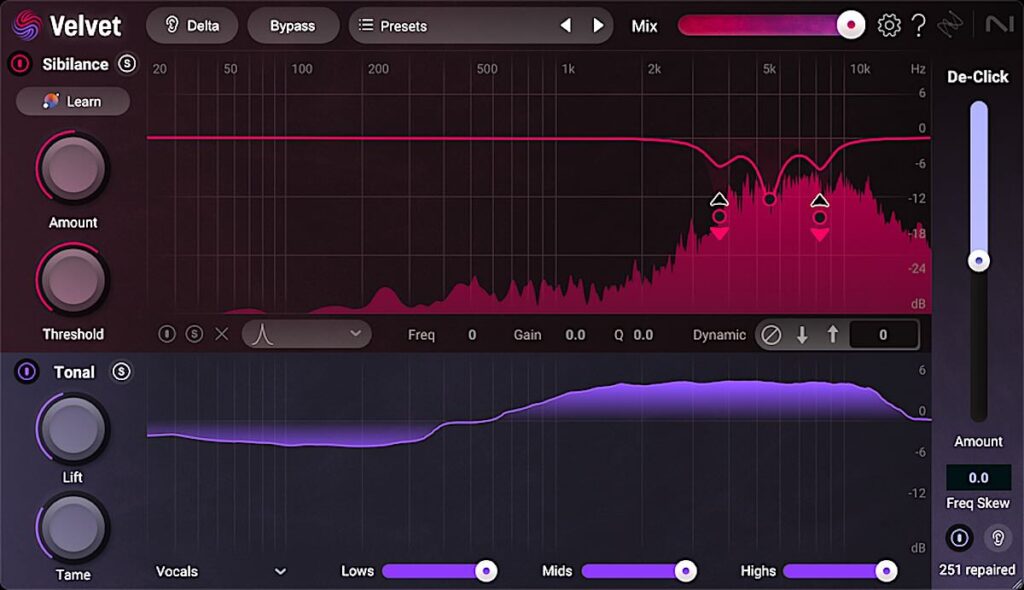Toggle the De-Click module power button
The image size is (1024, 590).
click(959, 538)
